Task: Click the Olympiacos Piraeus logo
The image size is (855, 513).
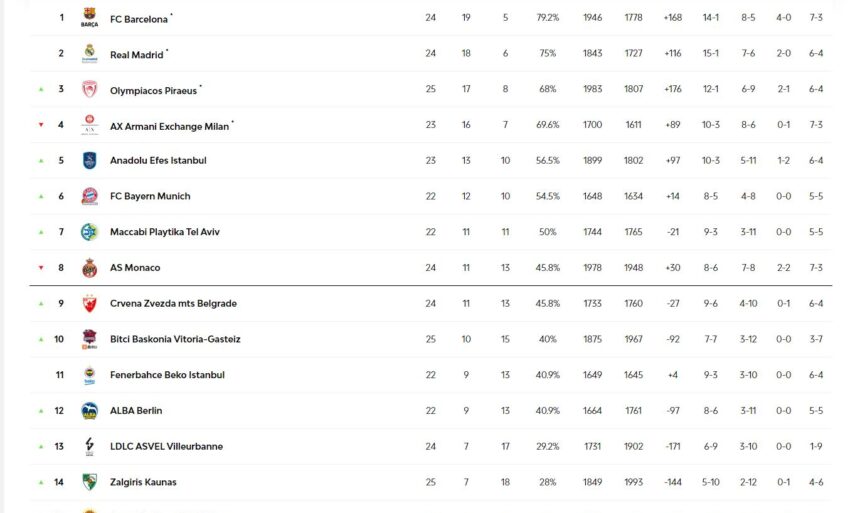Action: [90, 89]
